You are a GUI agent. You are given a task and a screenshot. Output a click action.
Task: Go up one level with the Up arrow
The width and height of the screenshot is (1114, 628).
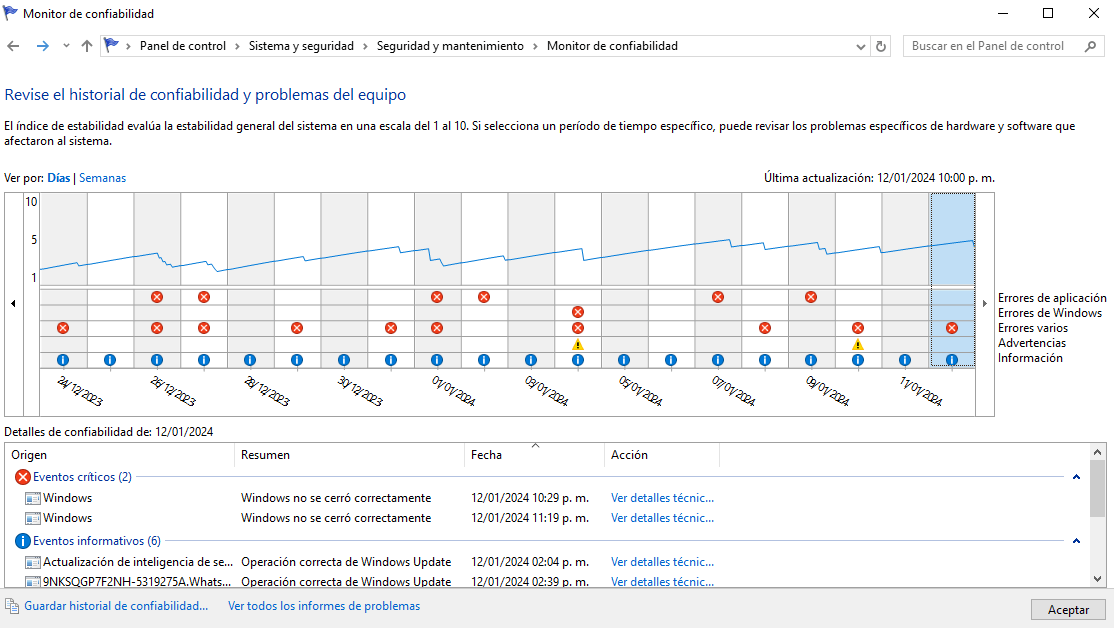[x=87, y=46]
